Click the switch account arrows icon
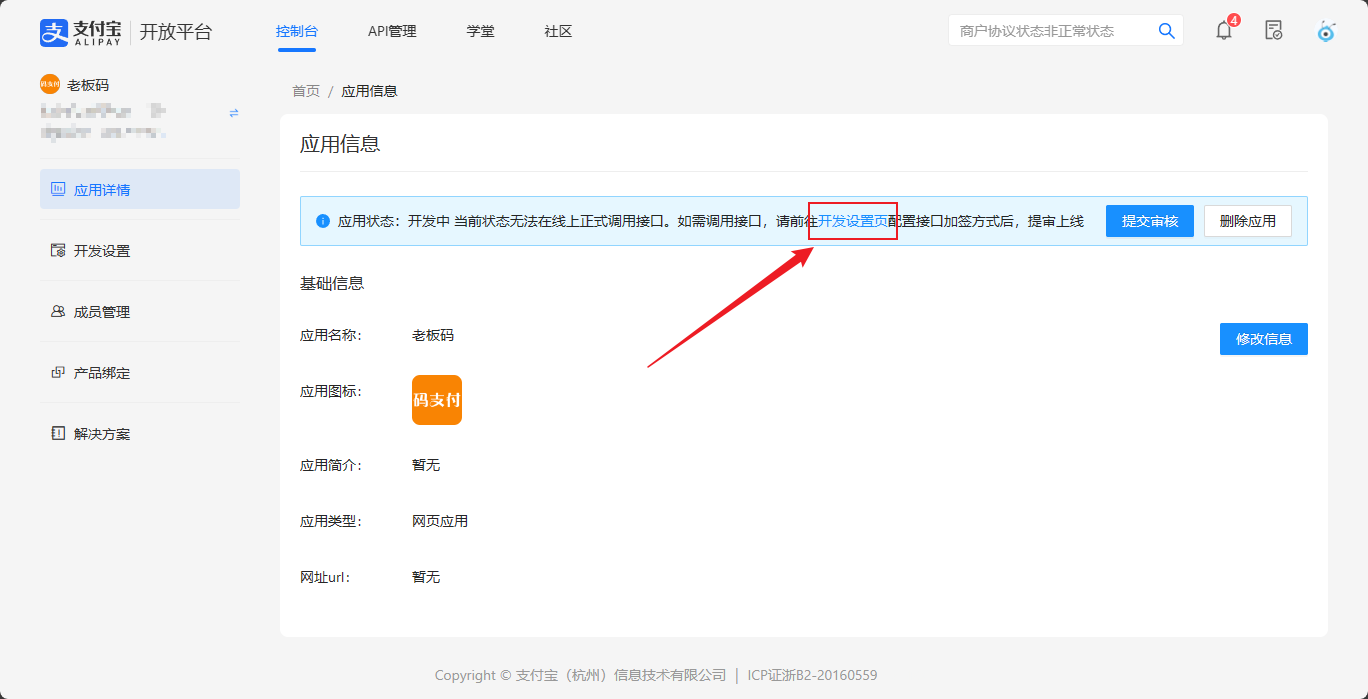The height and width of the screenshot is (699, 1368). pyautogui.click(x=234, y=113)
